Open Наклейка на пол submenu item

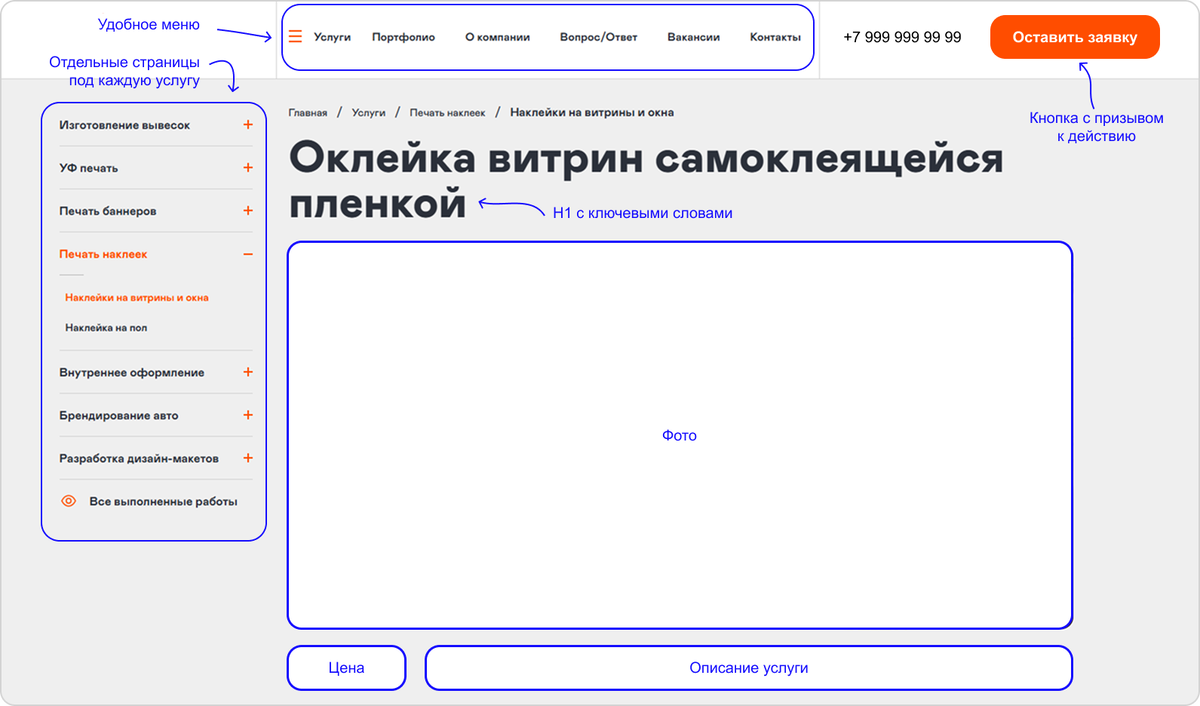tap(106, 327)
